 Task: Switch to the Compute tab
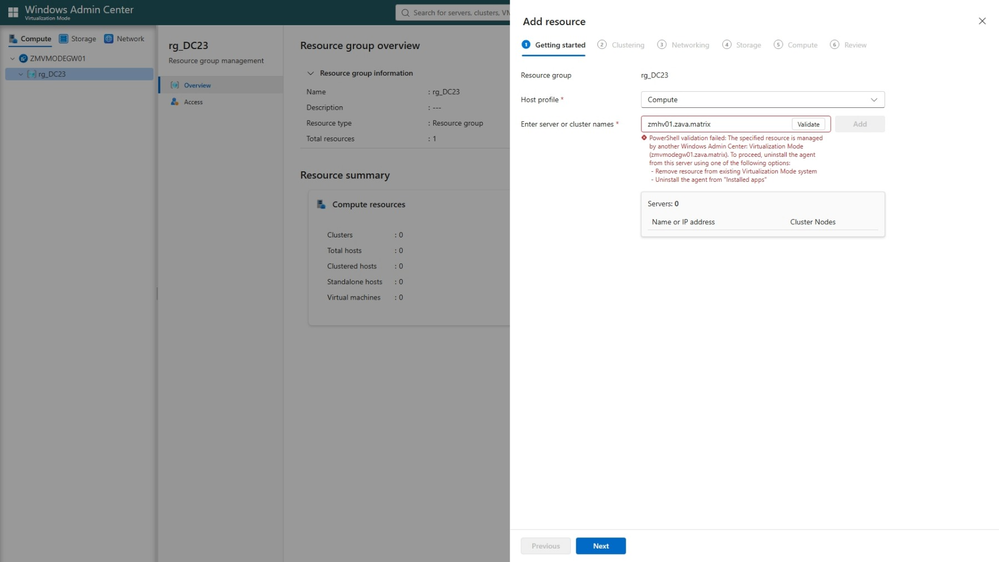30,39
